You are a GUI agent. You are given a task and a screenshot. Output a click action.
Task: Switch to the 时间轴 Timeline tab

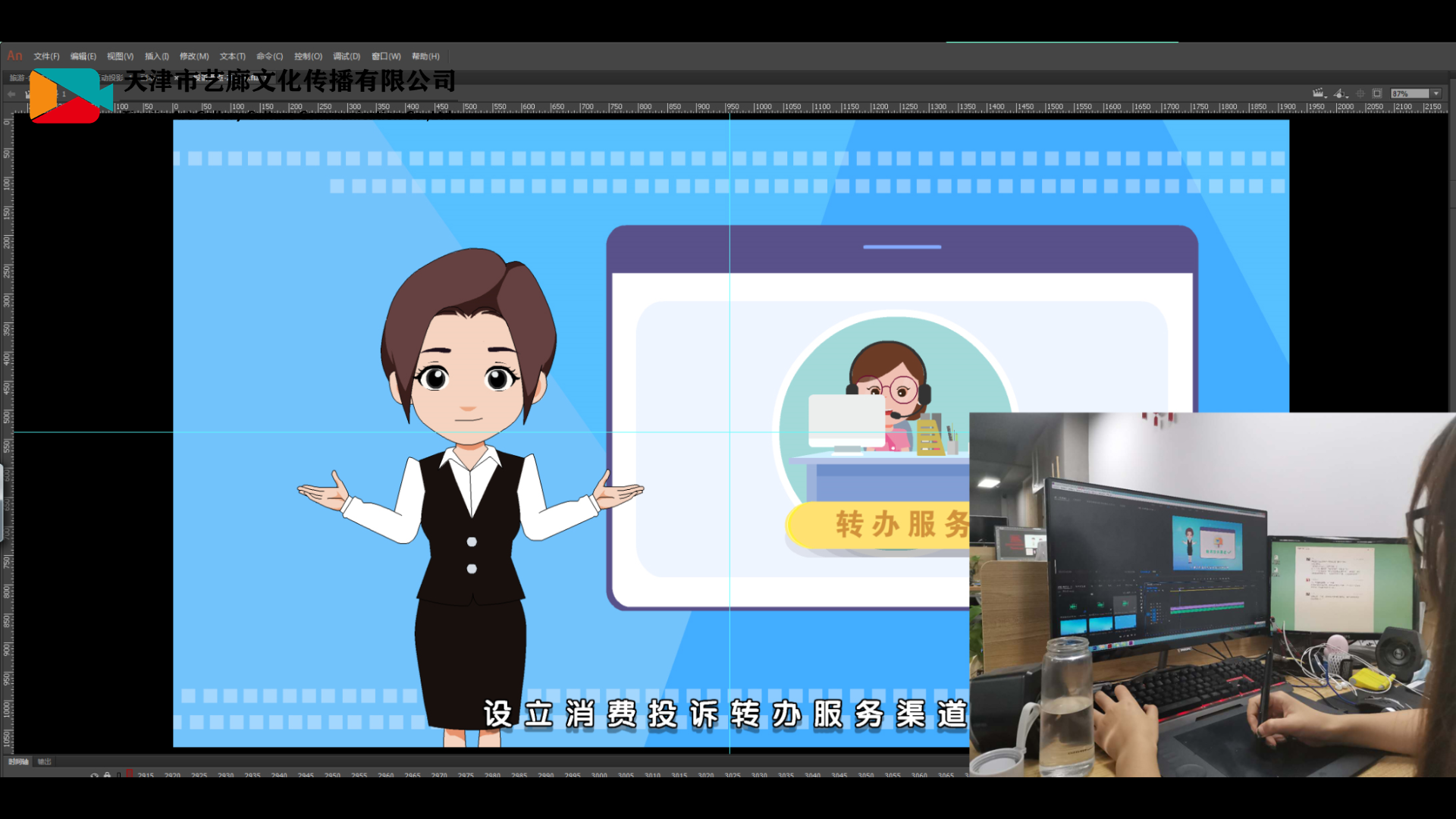pyautogui.click(x=18, y=761)
